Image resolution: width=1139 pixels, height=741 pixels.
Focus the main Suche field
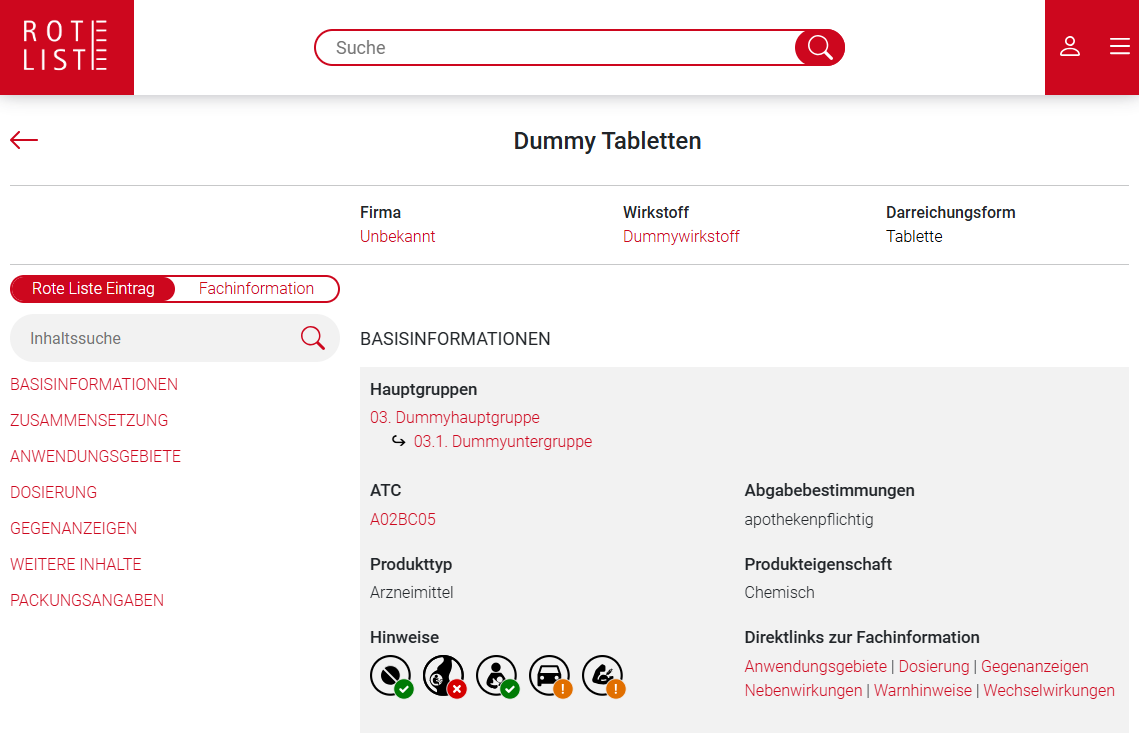[556, 48]
